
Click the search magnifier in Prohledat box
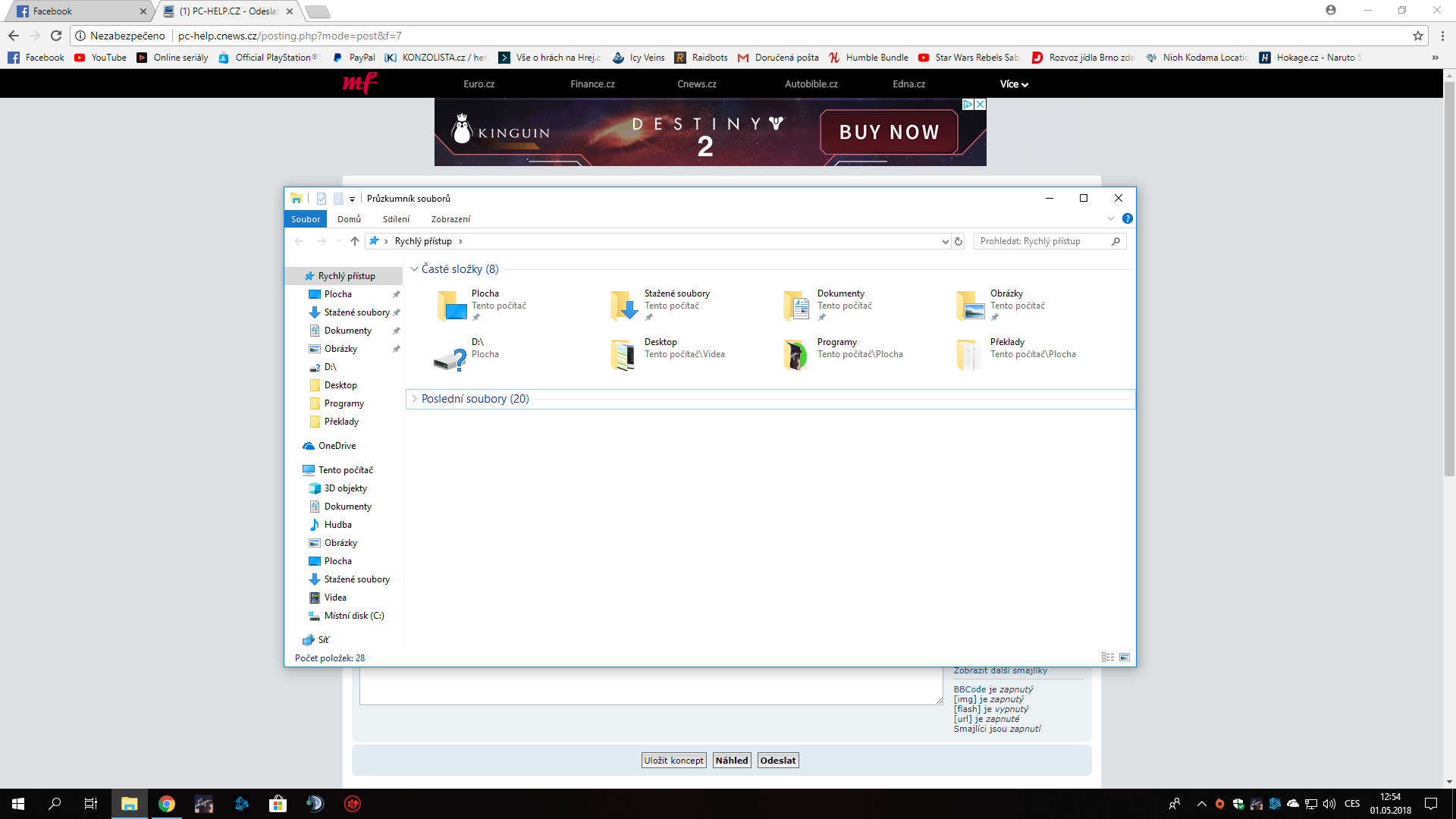pos(1116,241)
